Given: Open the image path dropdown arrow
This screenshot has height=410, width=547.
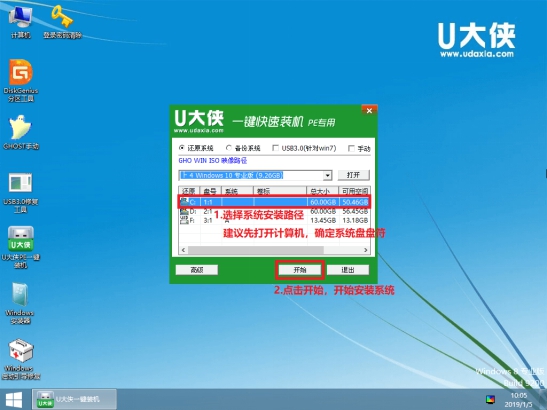Looking at the screenshot, I should click(327, 175).
